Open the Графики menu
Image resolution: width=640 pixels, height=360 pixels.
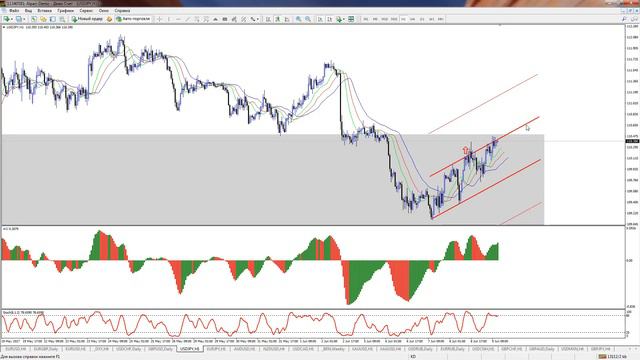[x=65, y=11]
